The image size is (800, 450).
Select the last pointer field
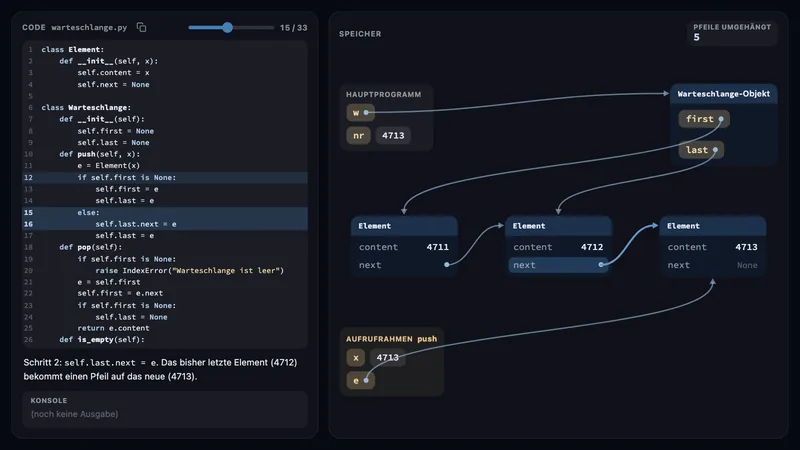pos(701,149)
